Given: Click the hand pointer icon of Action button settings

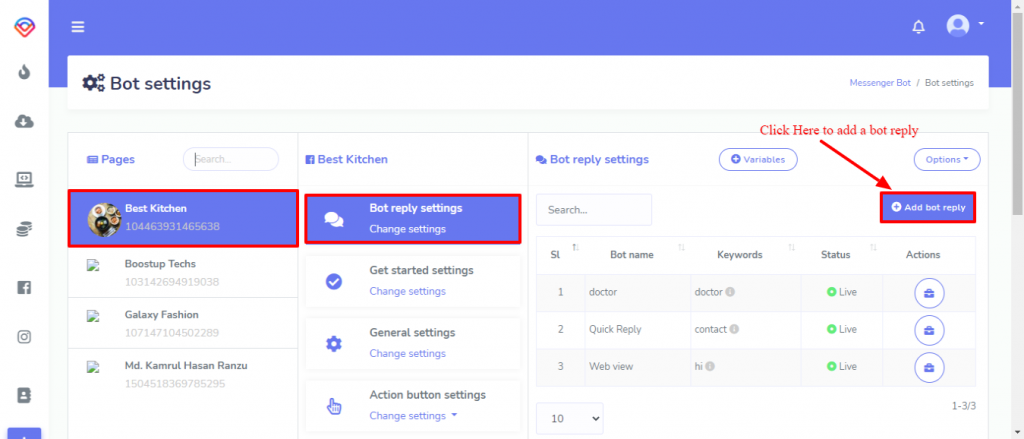Looking at the screenshot, I should (x=334, y=406).
